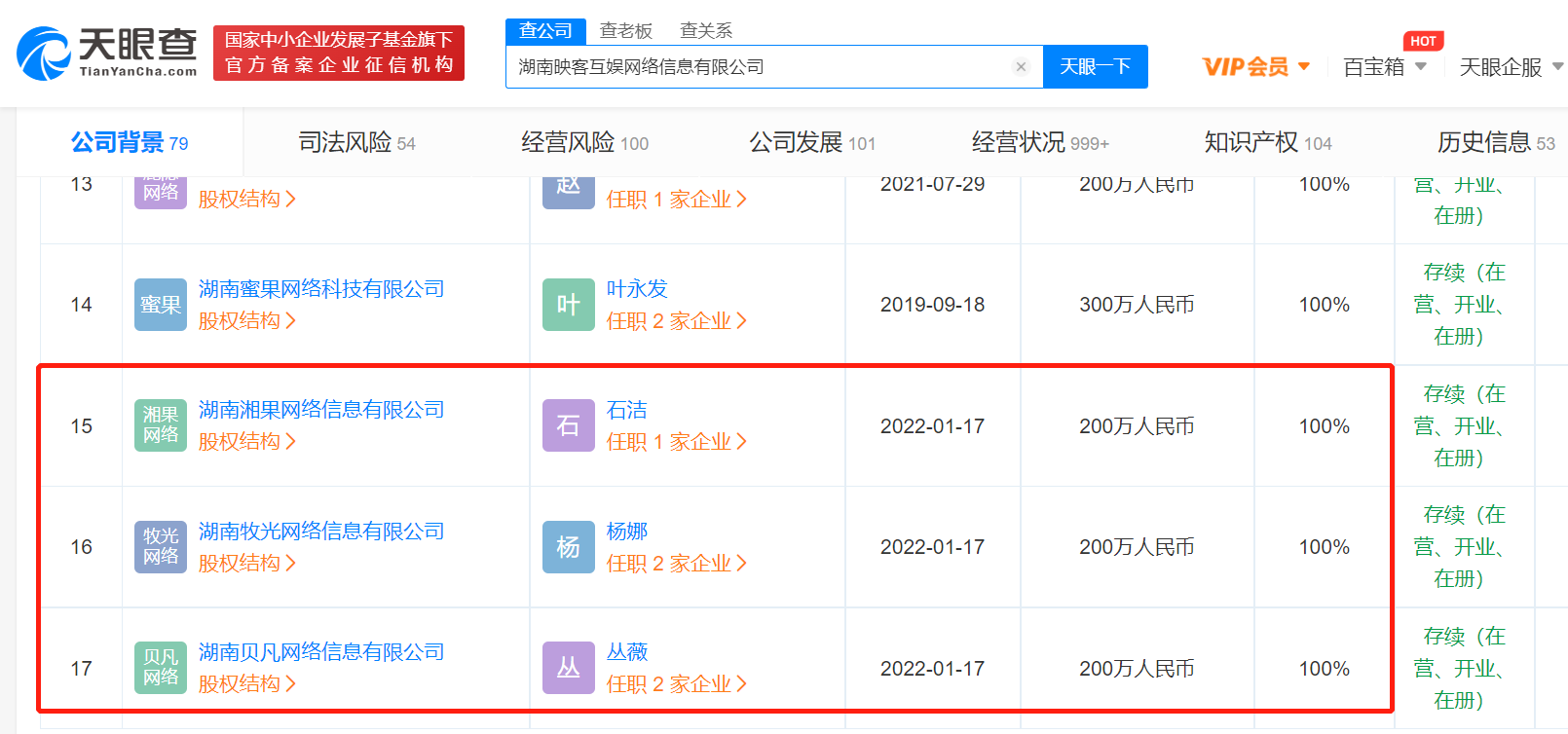Image resolution: width=1568 pixels, height=734 pixels.
Task: Click the 贝凡网络 company logo icon
Action: pyautogui.click(x=161, y=668)
